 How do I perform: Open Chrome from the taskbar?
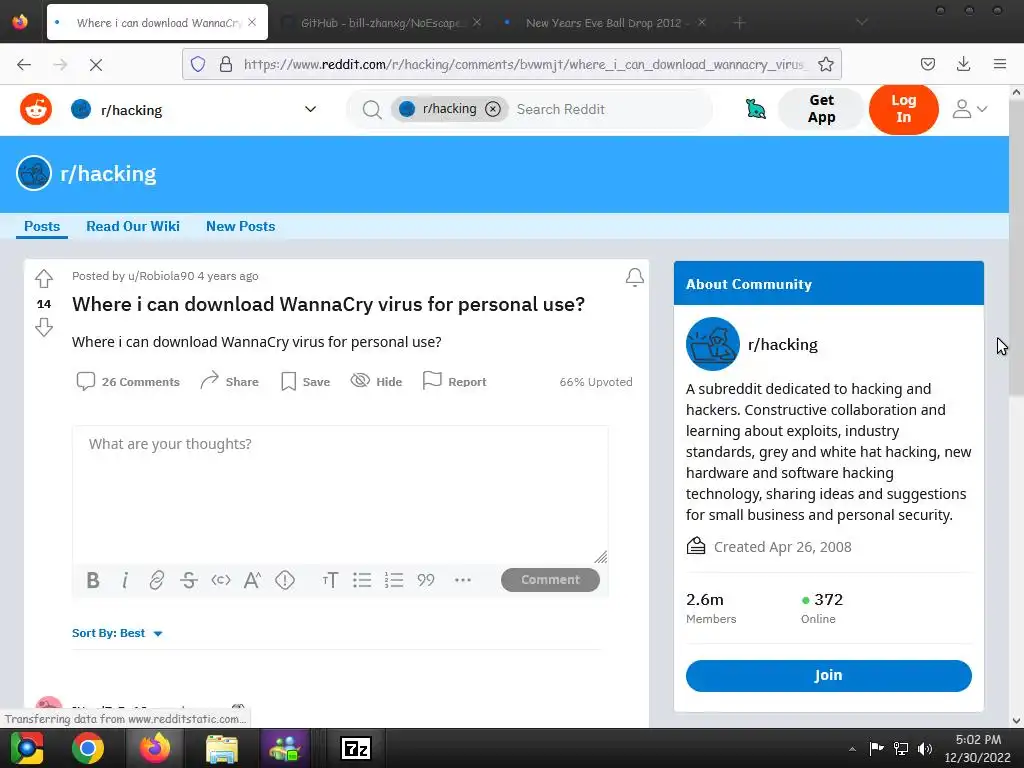click(88, 748)
